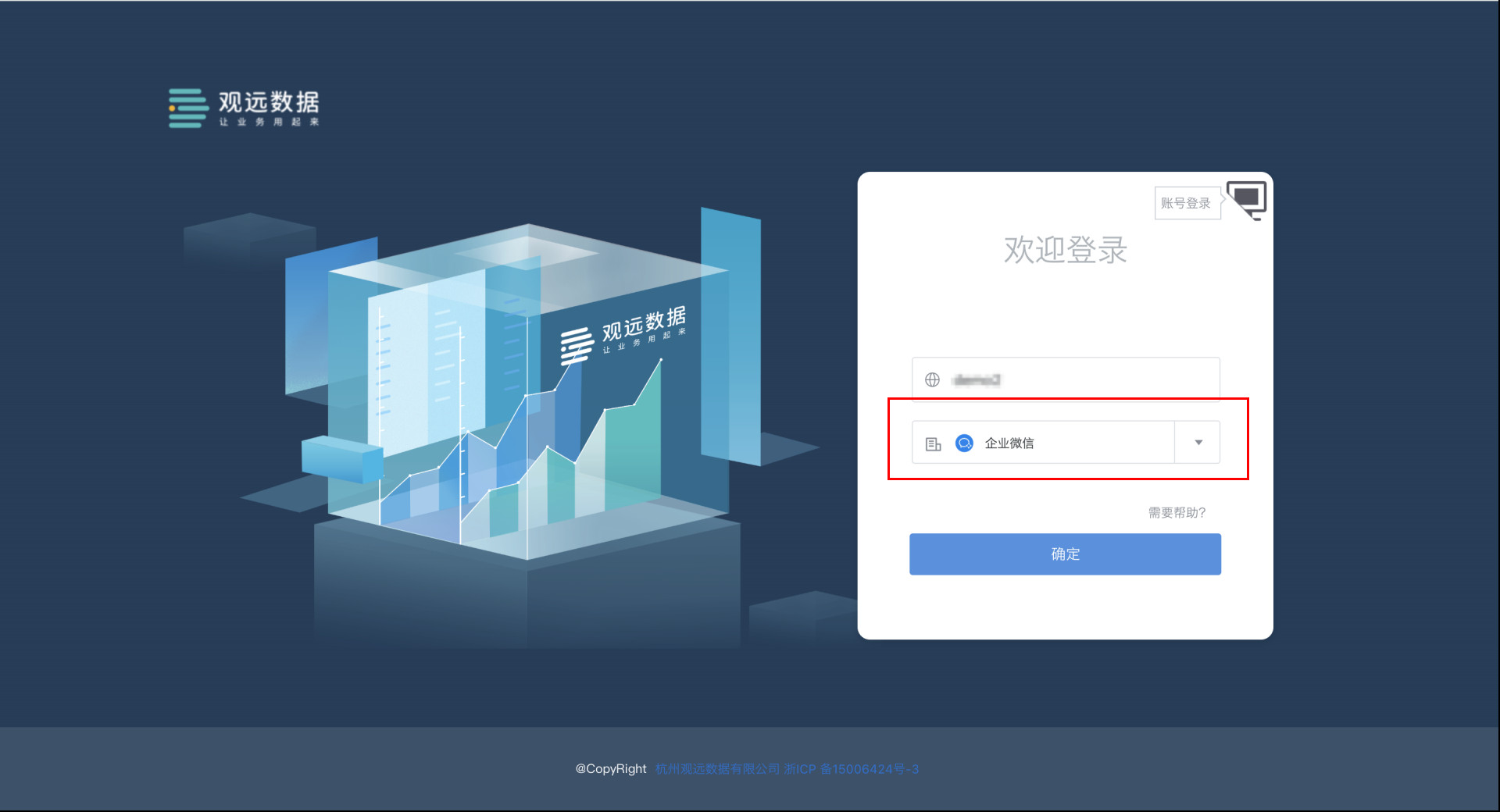Click the white striped logo on the cube
The height and width of the screenshot is (812, 1500).
tap(577, 346)
